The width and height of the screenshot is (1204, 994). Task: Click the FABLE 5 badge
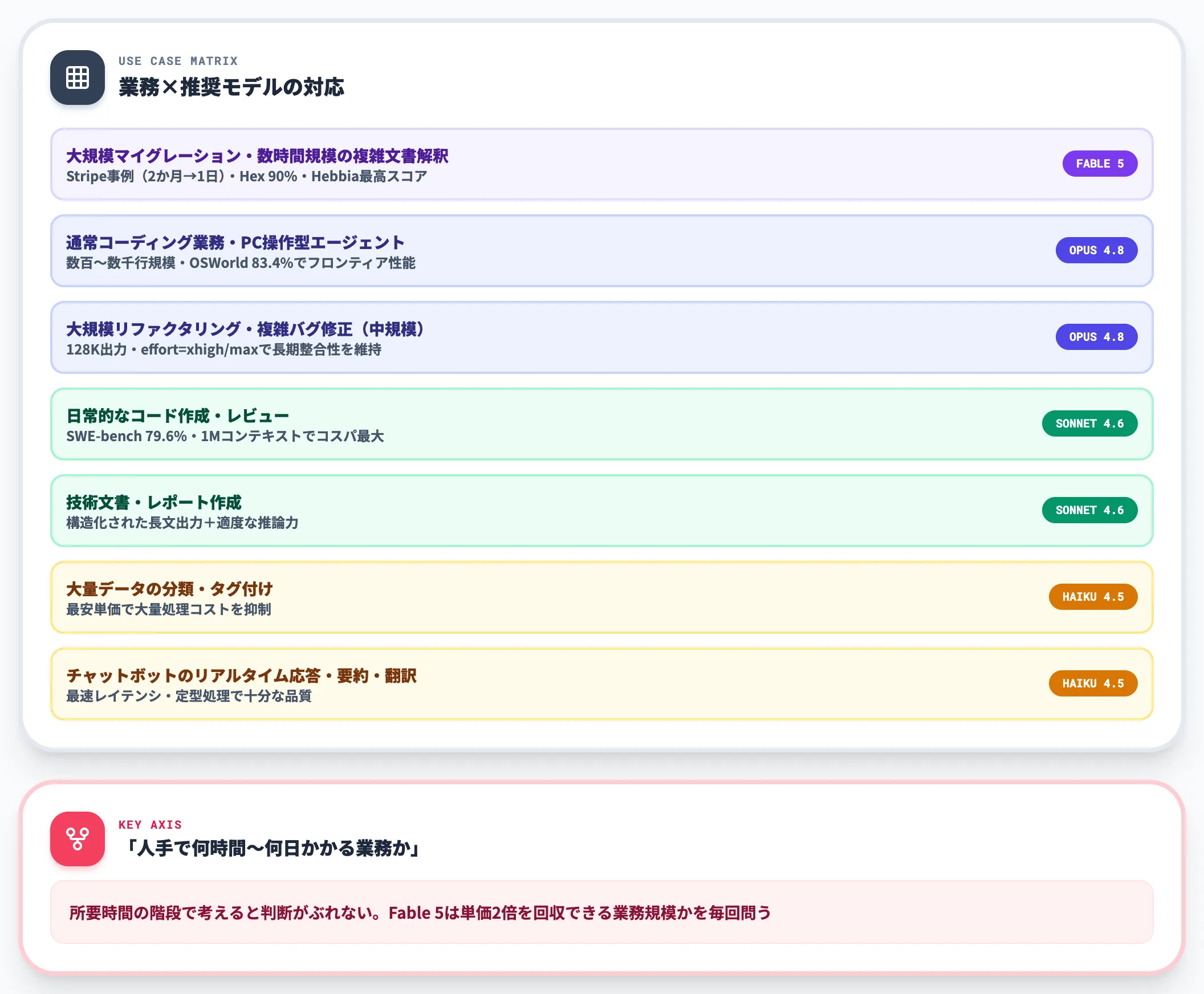tap(1100, 164)
